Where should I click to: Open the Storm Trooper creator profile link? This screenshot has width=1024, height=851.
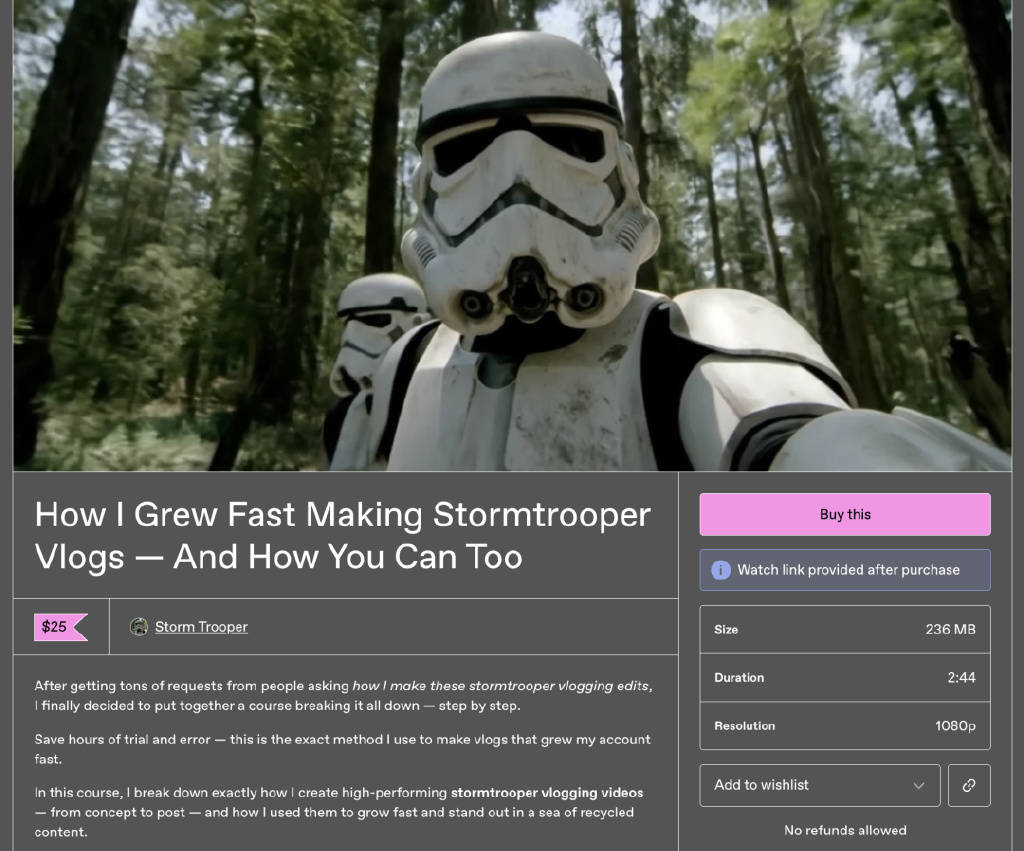pos(201,627)
